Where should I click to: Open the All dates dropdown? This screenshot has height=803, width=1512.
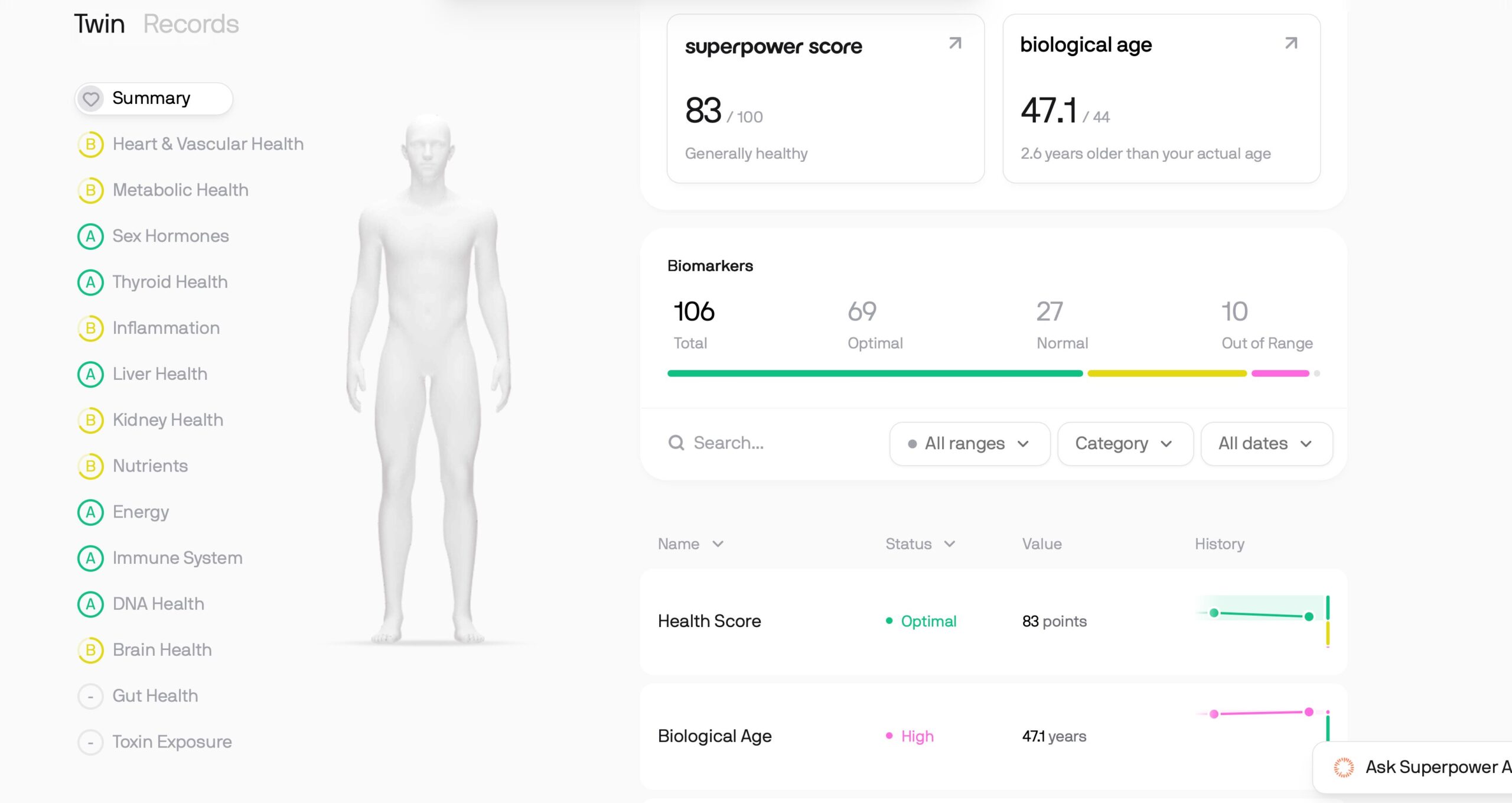(x=1266, y=444)
